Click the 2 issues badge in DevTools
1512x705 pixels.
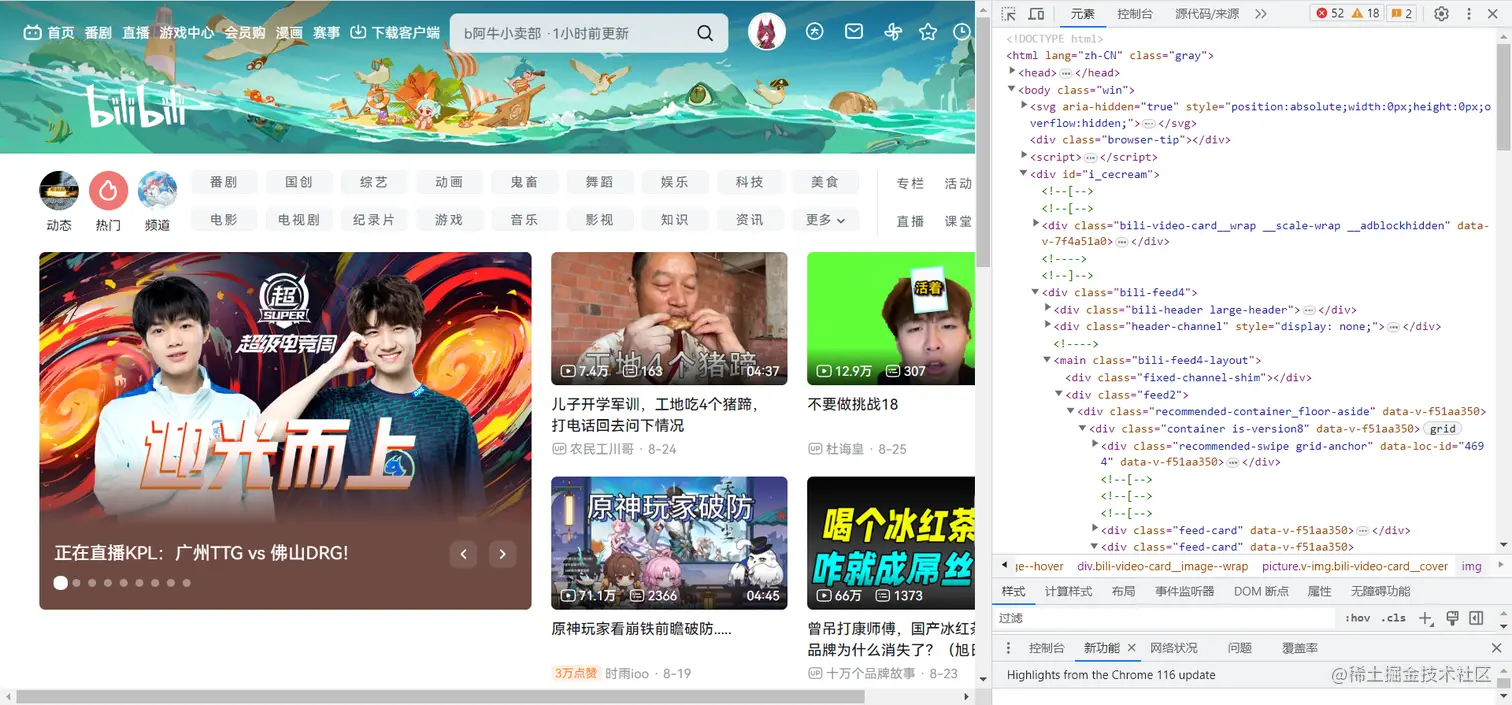tap(1403, 14)
